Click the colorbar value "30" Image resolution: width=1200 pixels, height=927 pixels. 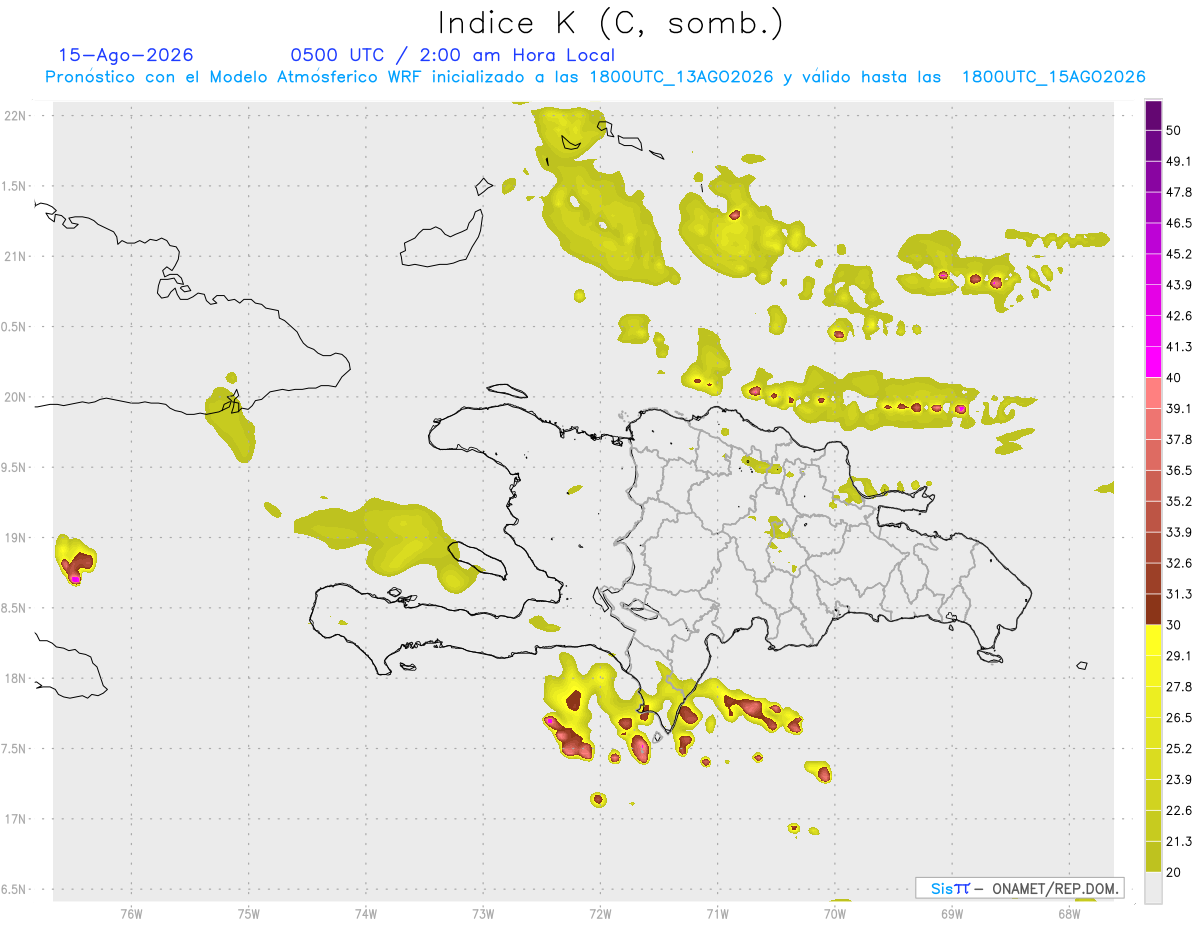coord(1174,625)
